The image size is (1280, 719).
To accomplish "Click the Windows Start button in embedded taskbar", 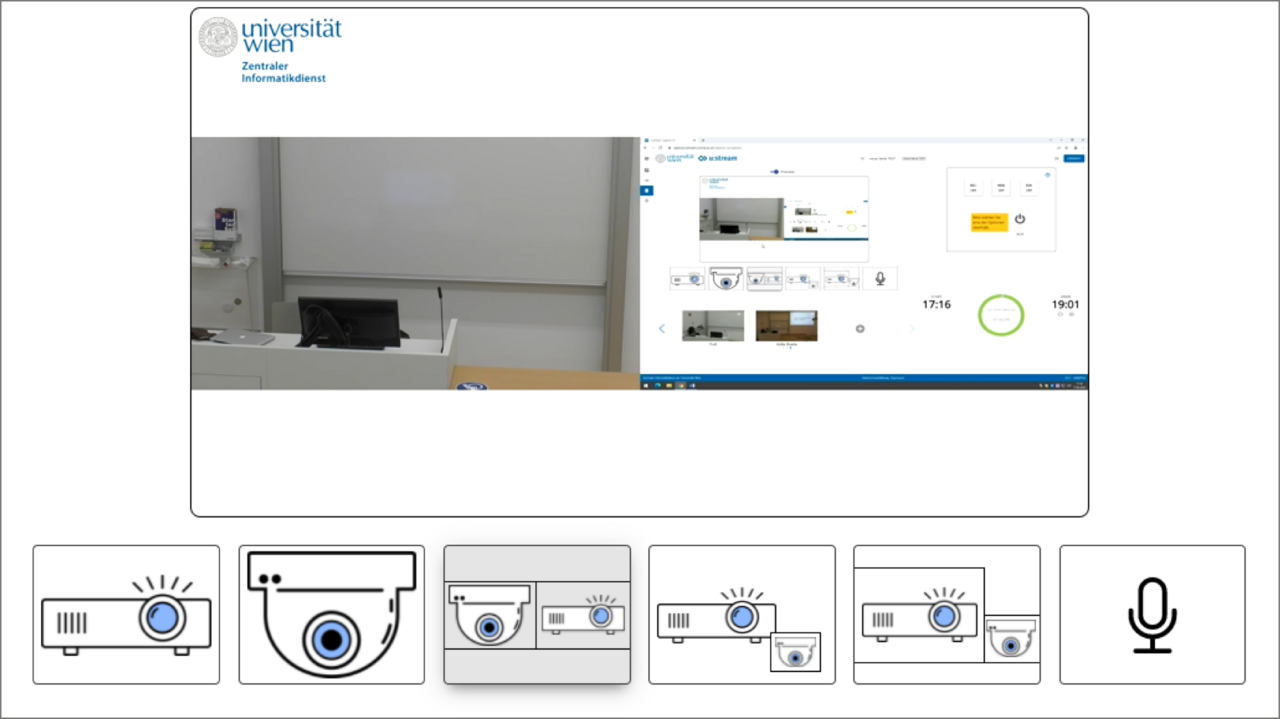I will 647,385.
